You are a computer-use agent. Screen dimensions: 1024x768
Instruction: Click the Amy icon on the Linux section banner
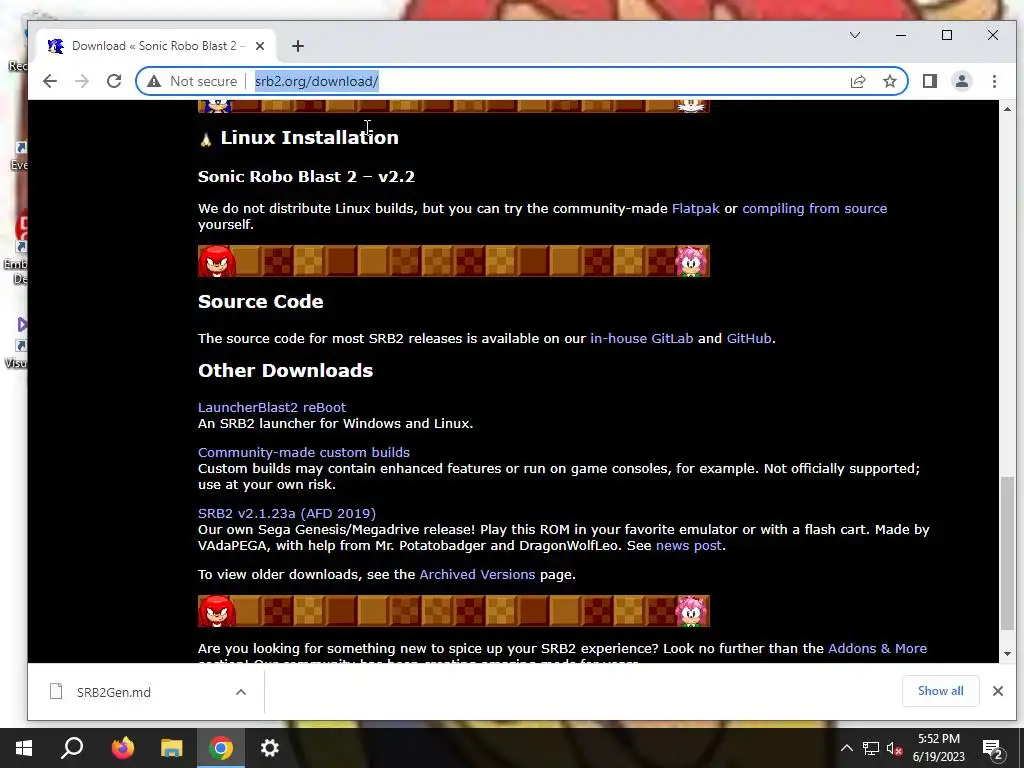pyautogui.click(x=692, y=261)
